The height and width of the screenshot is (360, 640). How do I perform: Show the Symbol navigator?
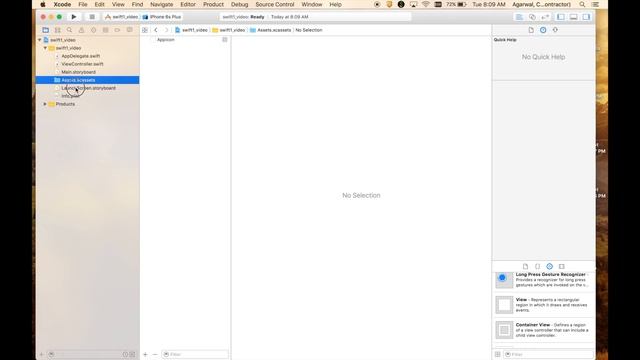[x=58, y=30]
